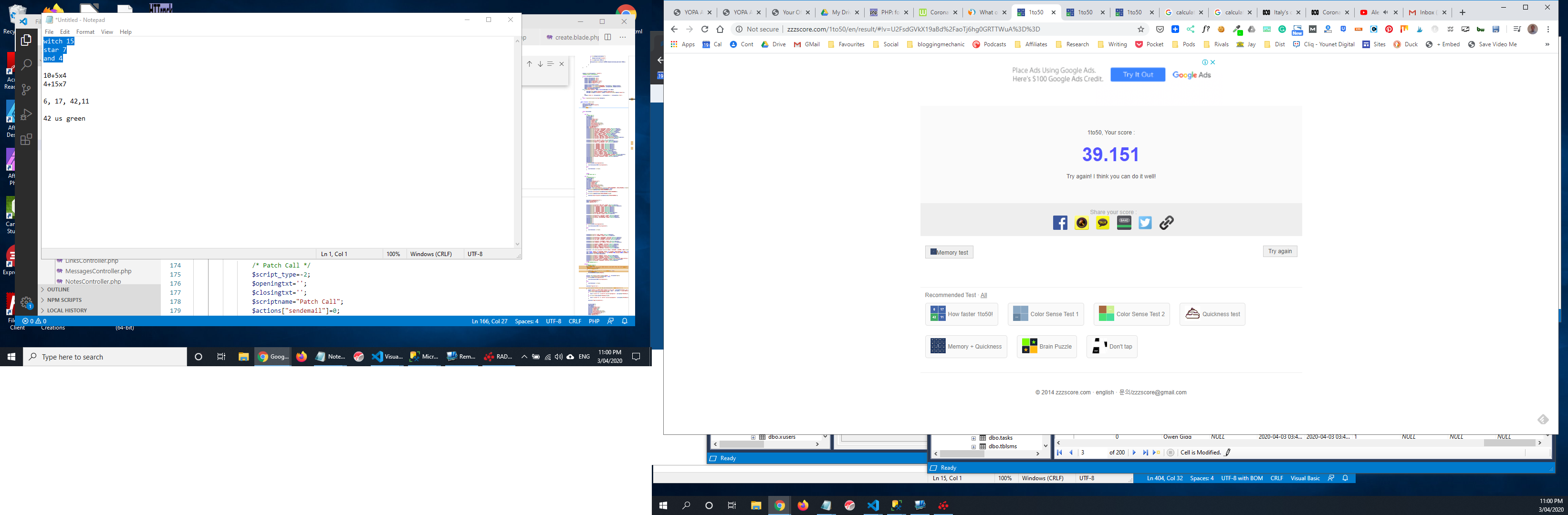Mute the YouTube tab audio
1568x515 pixels.
click(x=1385, y=12)
